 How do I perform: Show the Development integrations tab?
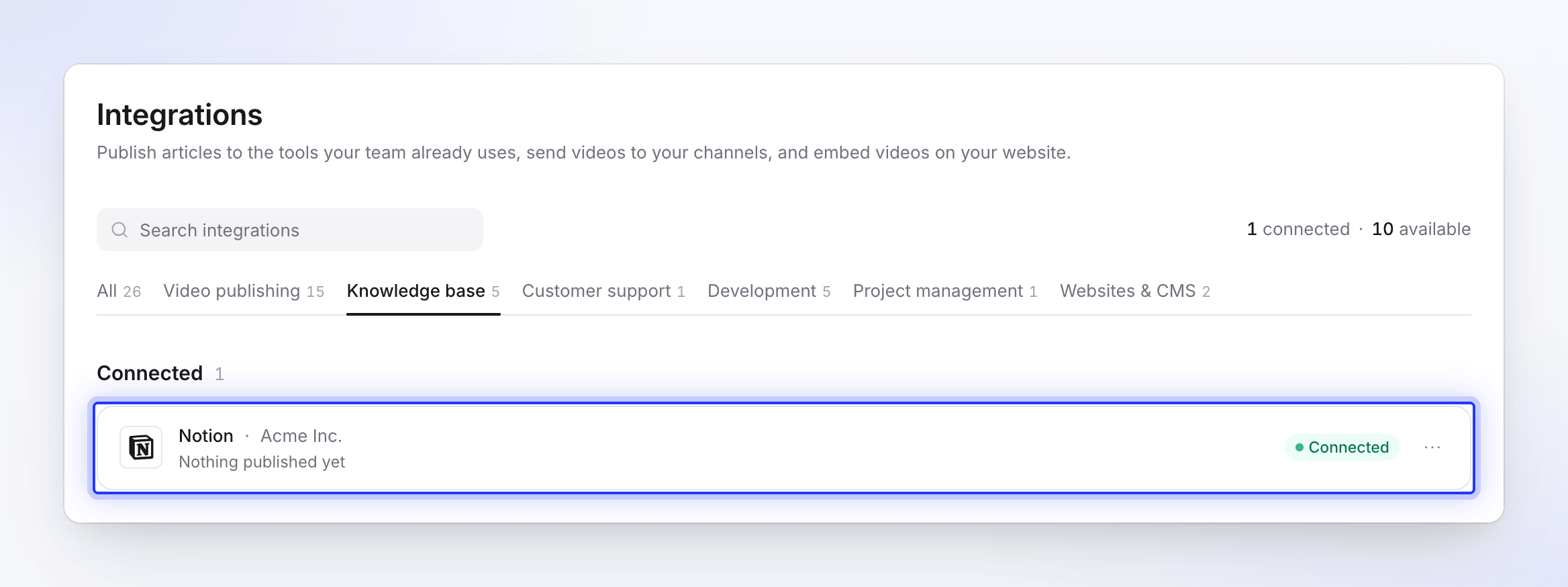pos(769,291)
